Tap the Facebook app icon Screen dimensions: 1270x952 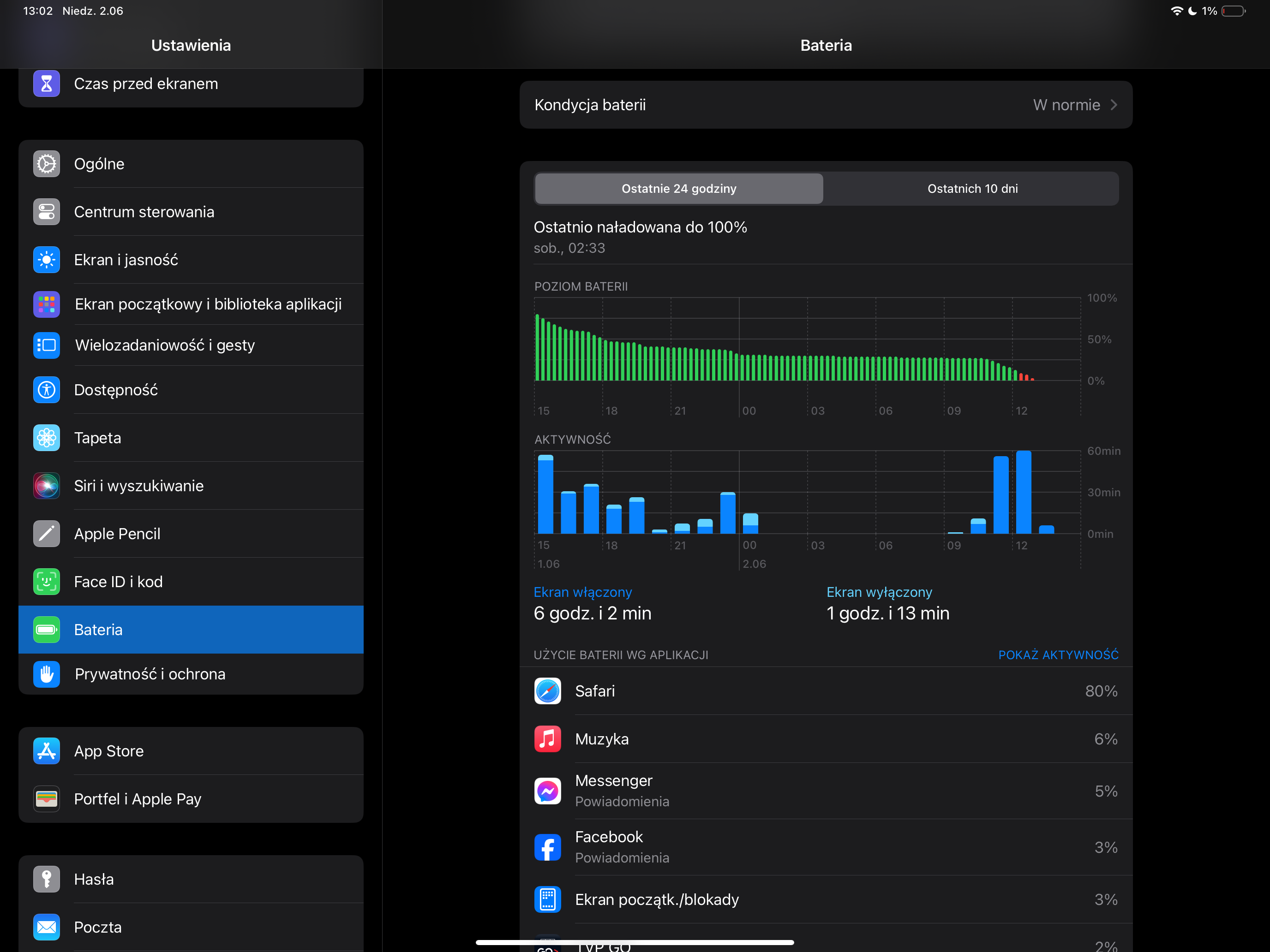click(548, 848)
